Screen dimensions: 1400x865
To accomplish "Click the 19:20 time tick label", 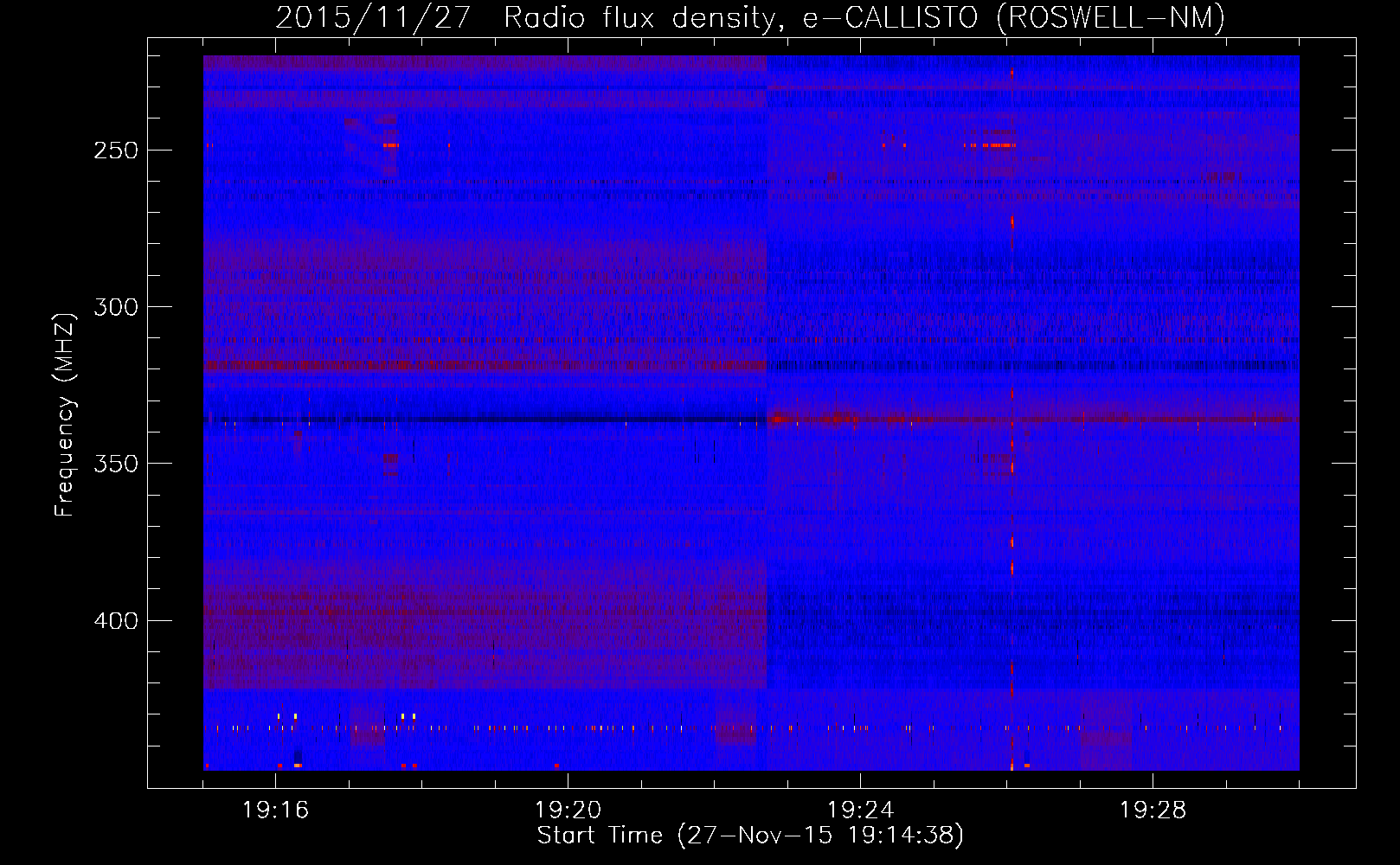I will click(x=568, y=811).
